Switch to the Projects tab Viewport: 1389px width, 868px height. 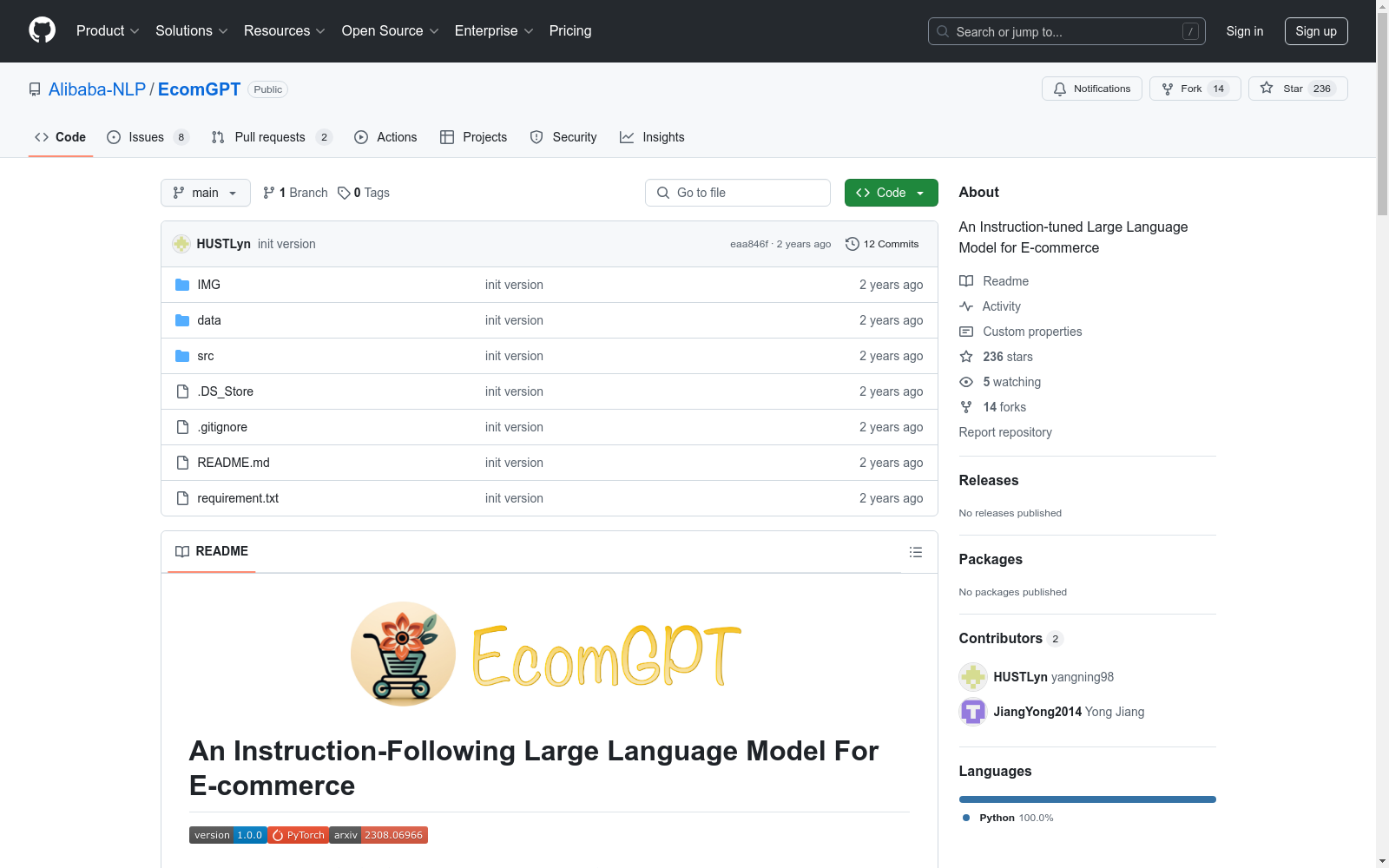pyautogui.click(x=473, y=137)
